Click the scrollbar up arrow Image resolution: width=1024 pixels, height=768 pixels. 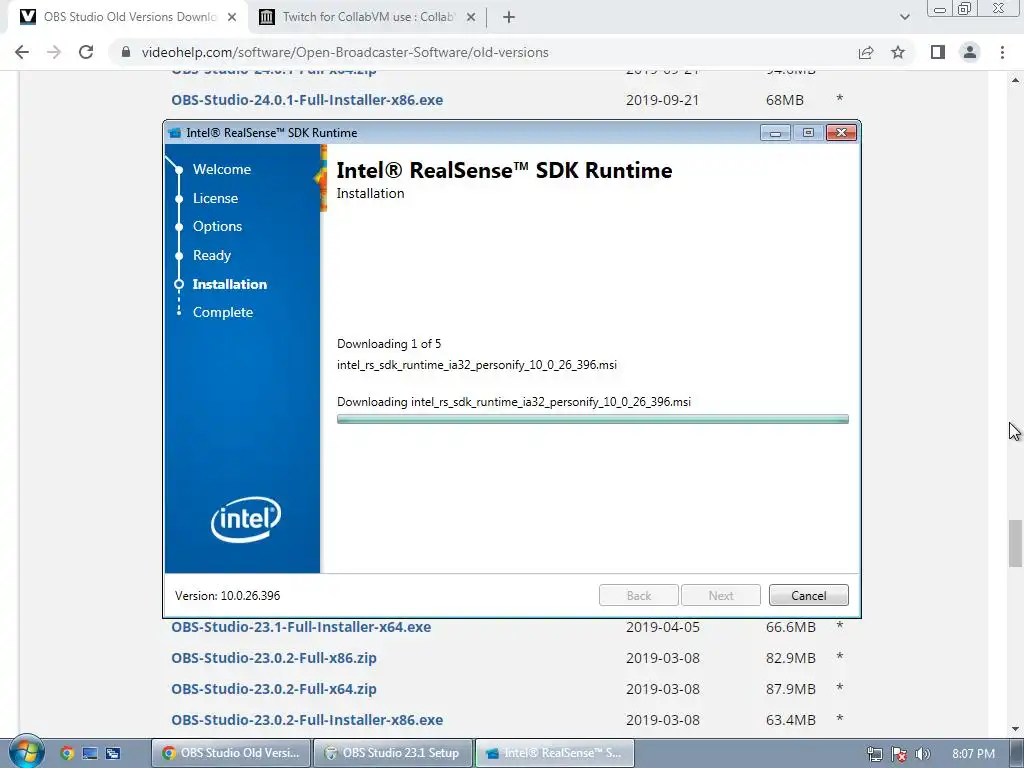1015,80
